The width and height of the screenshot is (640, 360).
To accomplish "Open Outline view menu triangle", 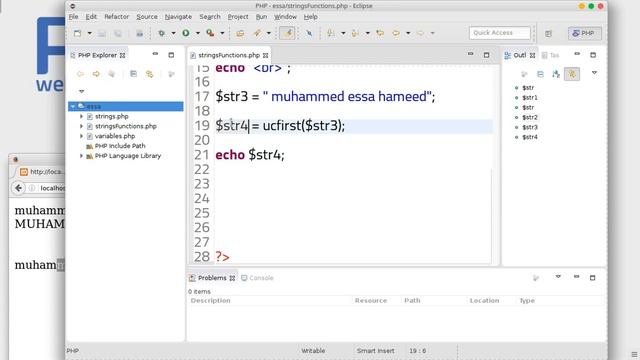I will pyautogui.click(x=594, y=73).
